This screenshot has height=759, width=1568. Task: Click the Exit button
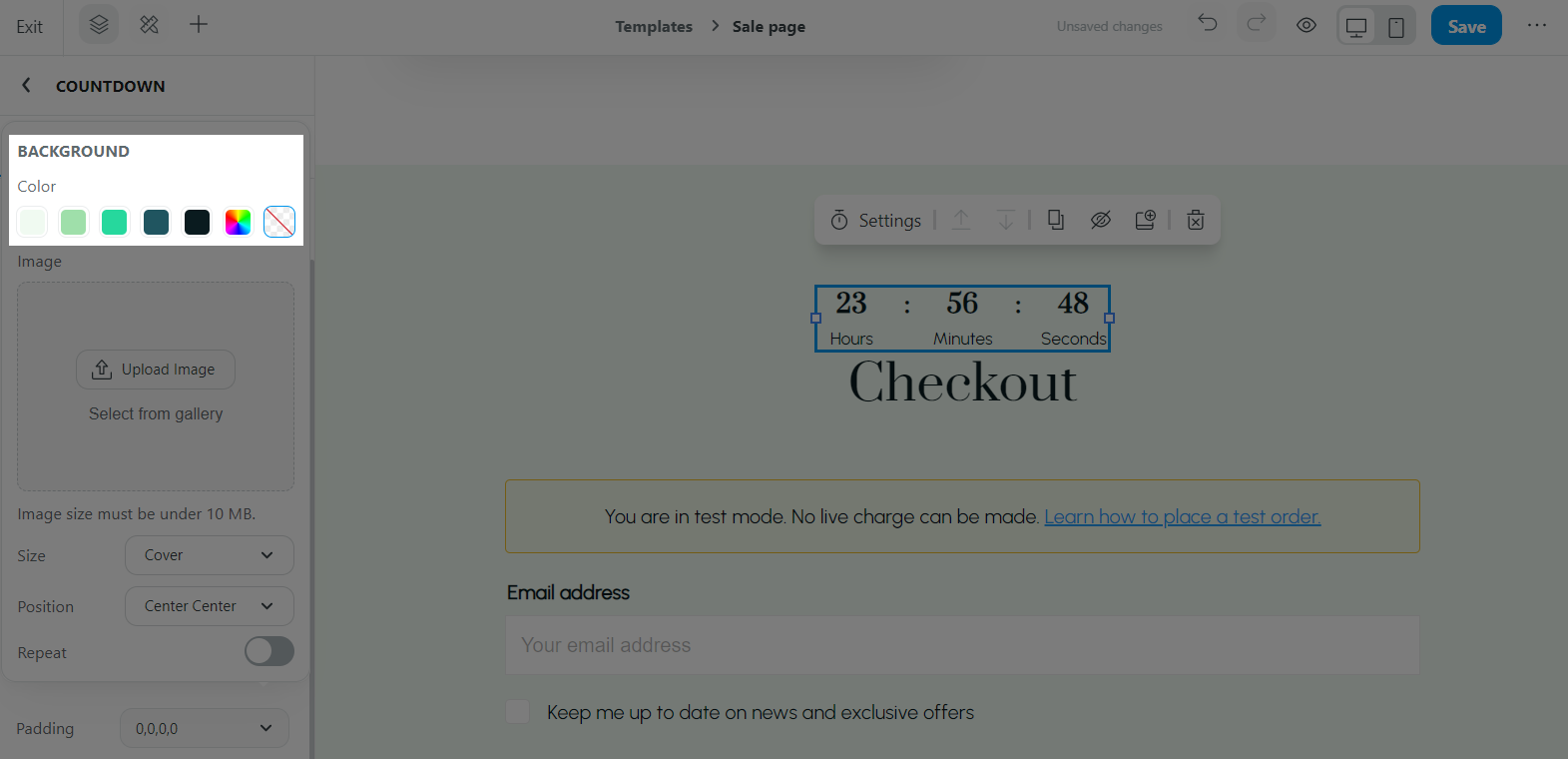point(30,27)
